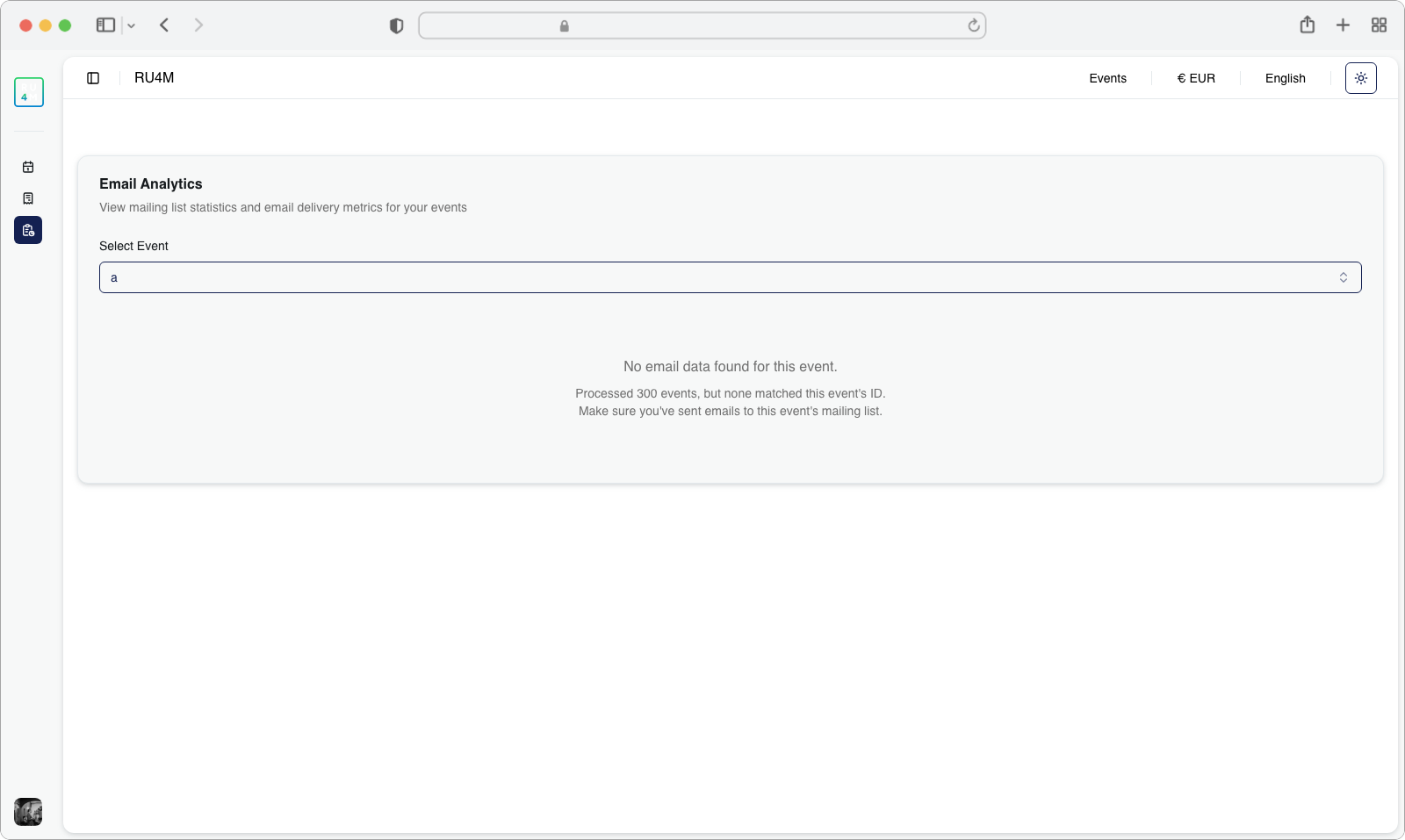The image size is (1405, 840).
Task: Open the user avatar at the sidebar bottom
Action: [28, 811]
